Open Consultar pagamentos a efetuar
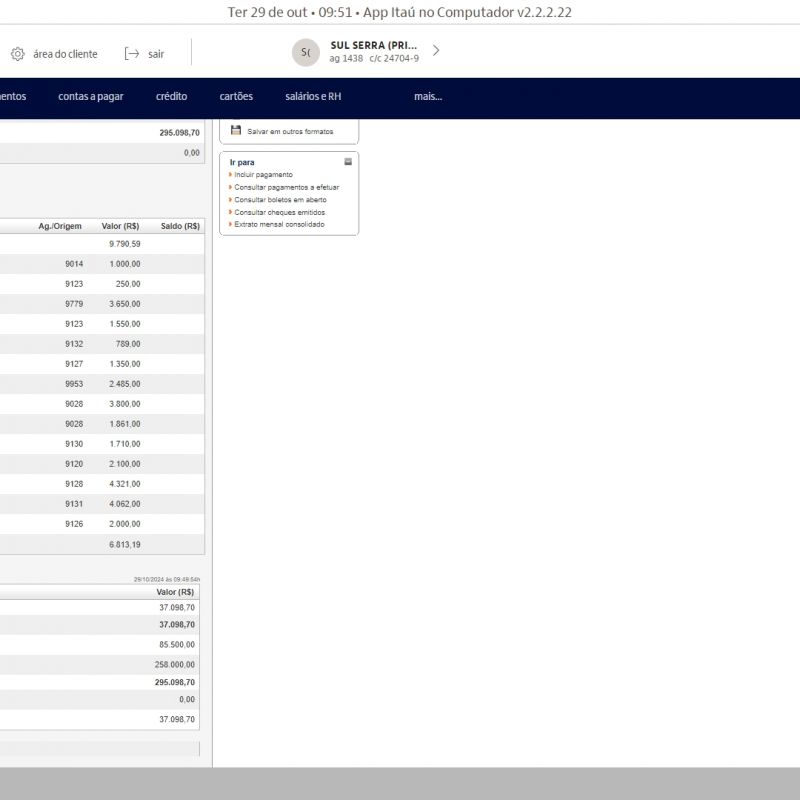 (286, 187)
